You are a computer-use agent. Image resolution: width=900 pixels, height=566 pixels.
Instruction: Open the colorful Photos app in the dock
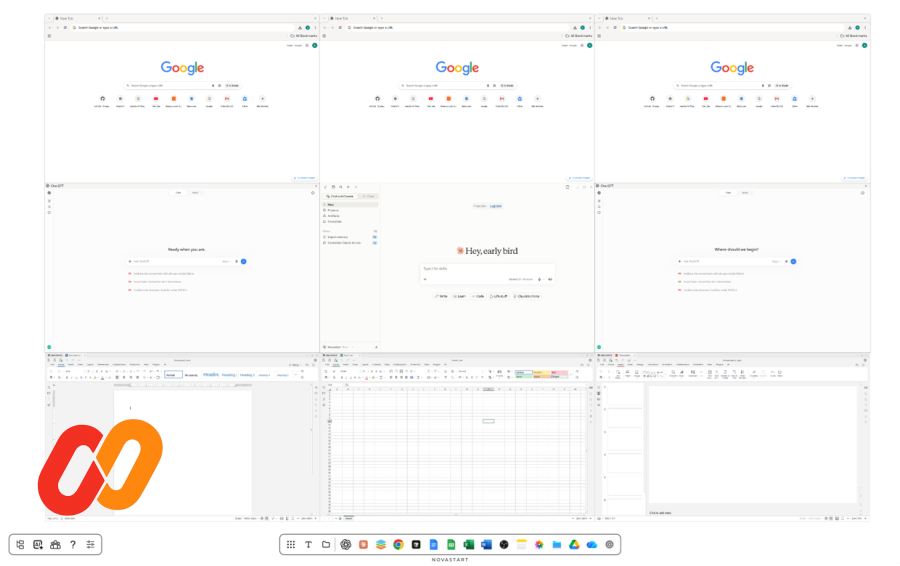(539, 545)
